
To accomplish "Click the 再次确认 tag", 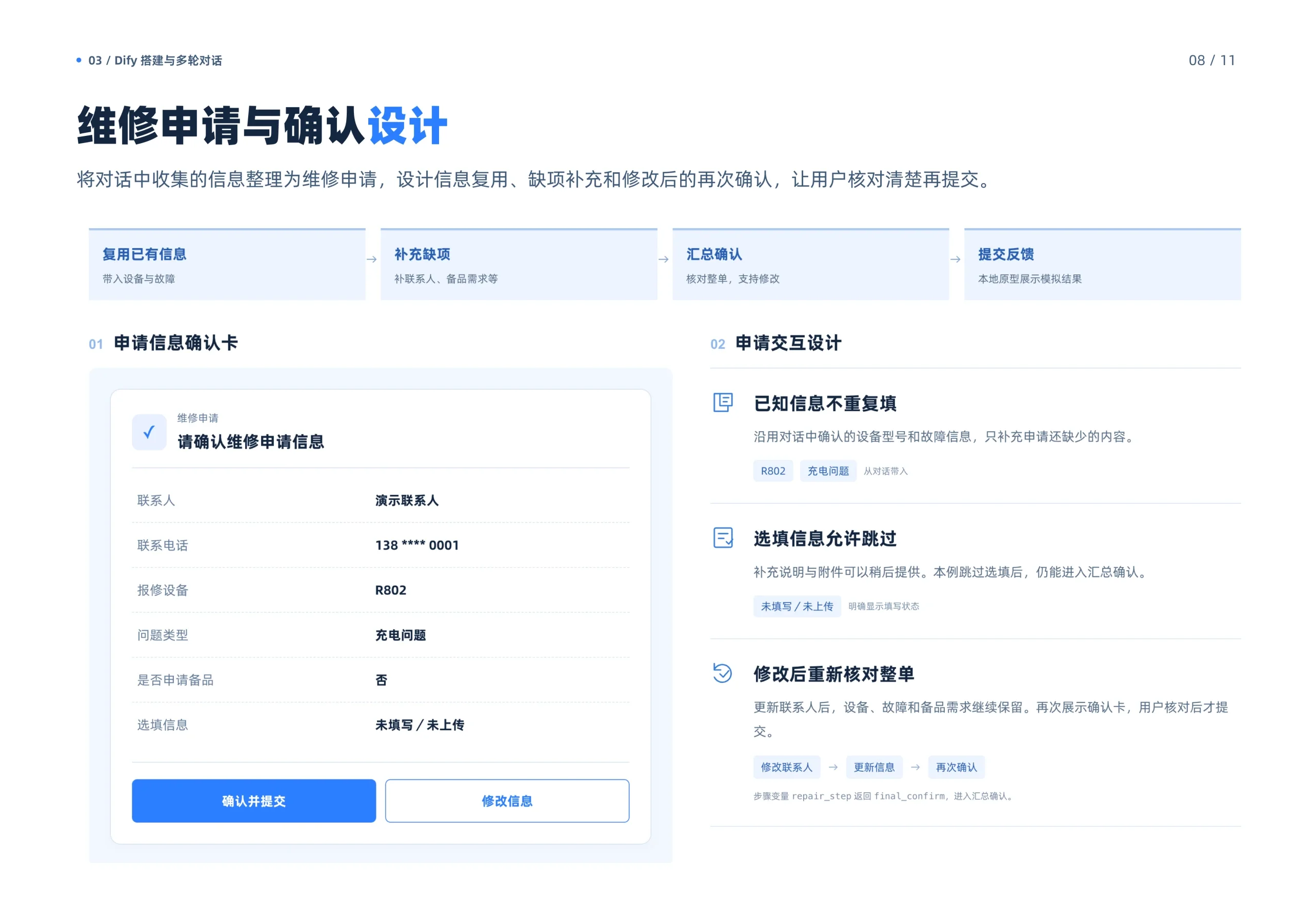I will click(x=956, y=767).
